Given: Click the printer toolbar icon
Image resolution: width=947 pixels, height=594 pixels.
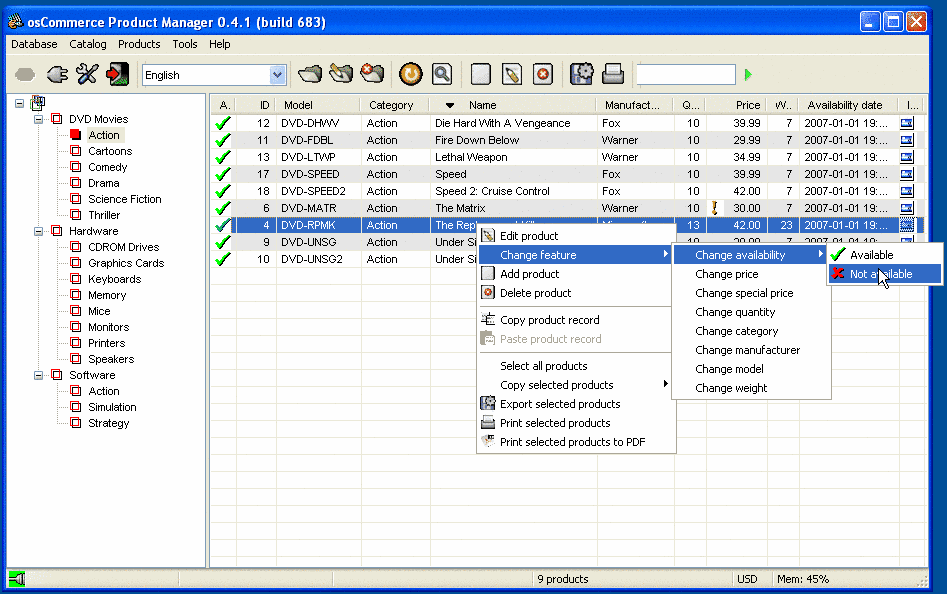Looking at the screenshot, I should pyautogui.click(x=612, y=74).
